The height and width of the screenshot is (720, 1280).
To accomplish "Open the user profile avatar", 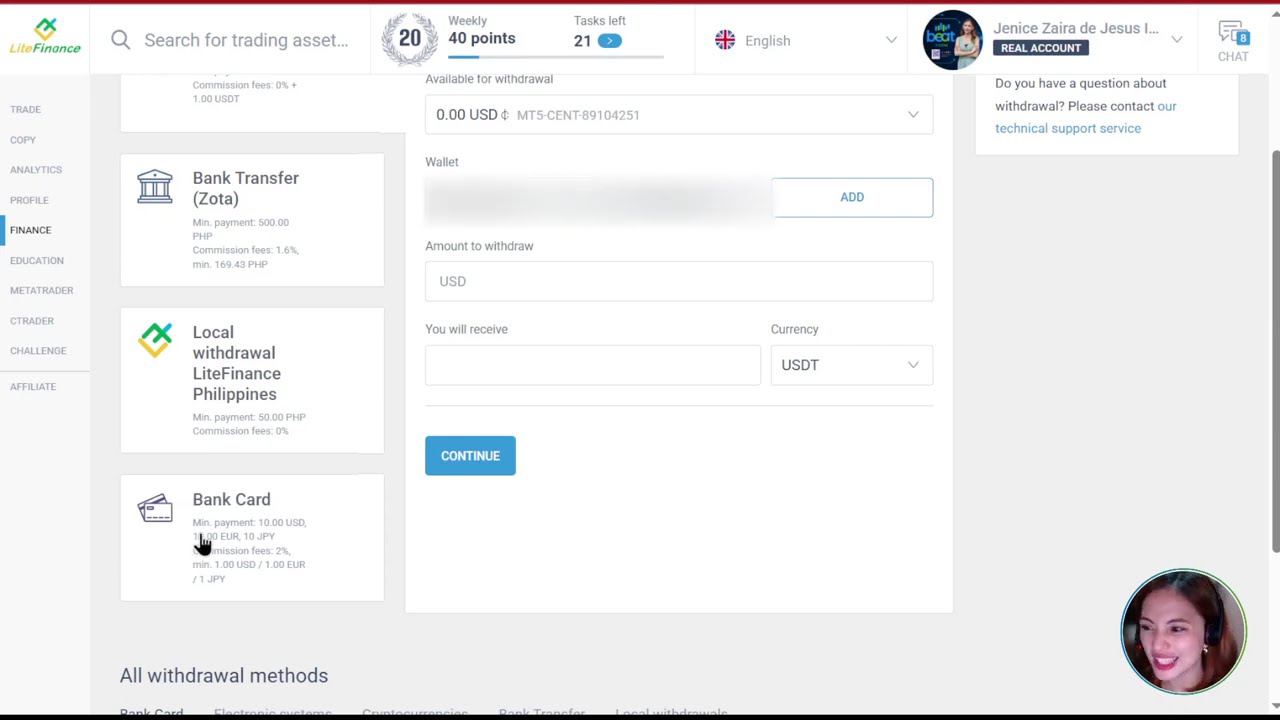I will coord(952,40).
